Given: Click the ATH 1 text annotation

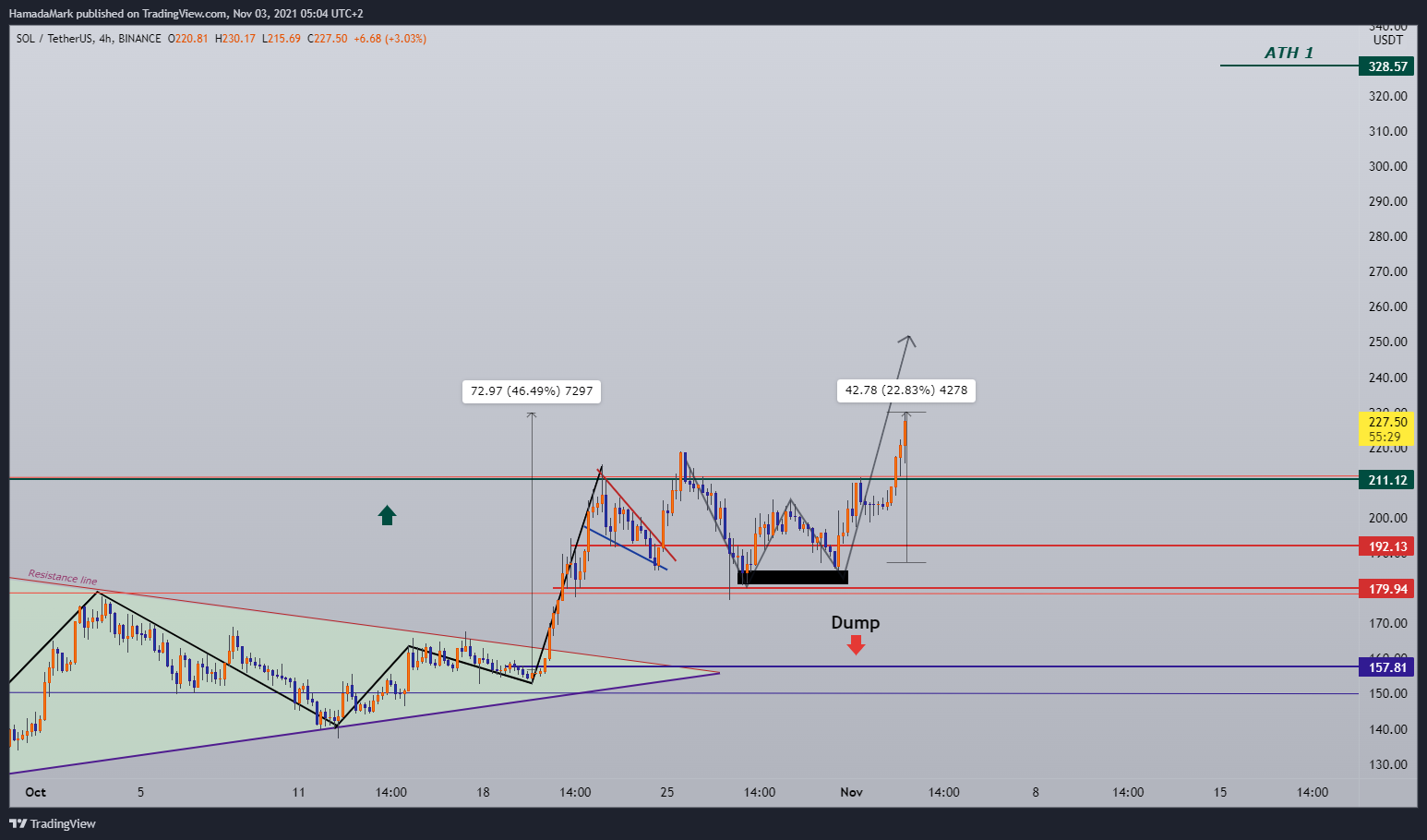Looking at the screenshot, I should (x=1289, y=53).
